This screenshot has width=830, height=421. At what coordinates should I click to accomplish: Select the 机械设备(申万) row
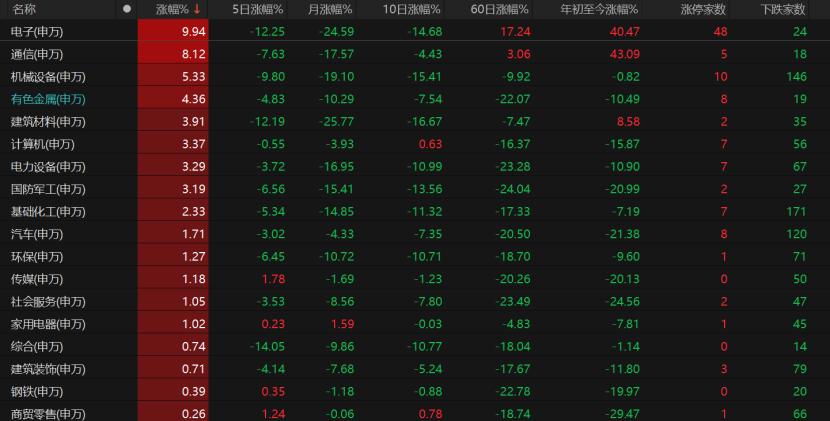(415, 76)
